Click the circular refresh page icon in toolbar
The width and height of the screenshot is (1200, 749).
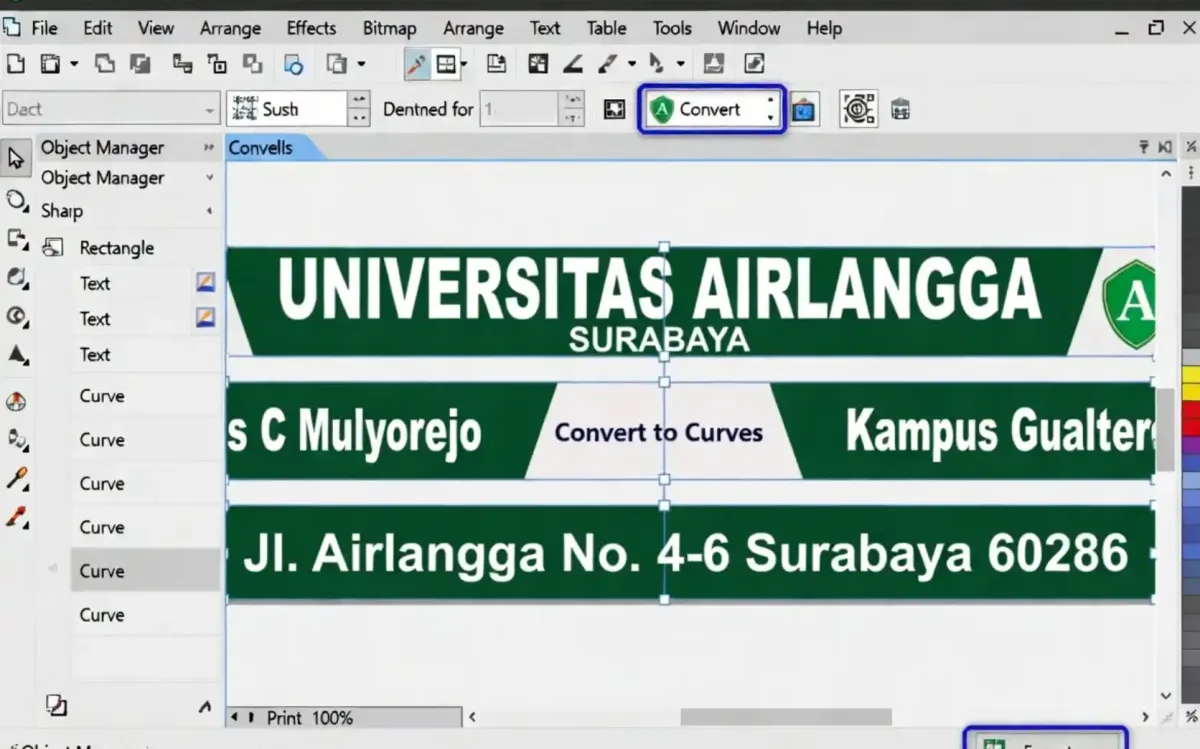[293, 65]
